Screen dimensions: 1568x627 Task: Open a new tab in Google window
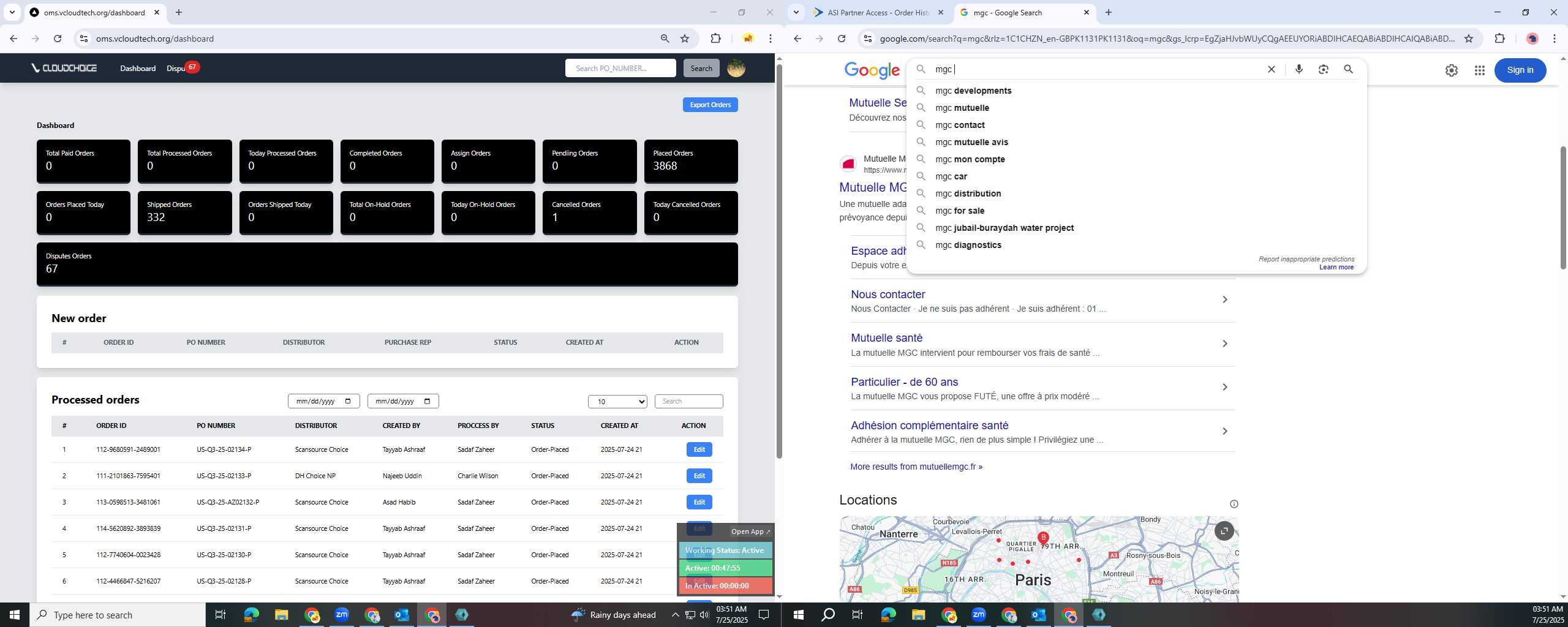(1109, 12)
